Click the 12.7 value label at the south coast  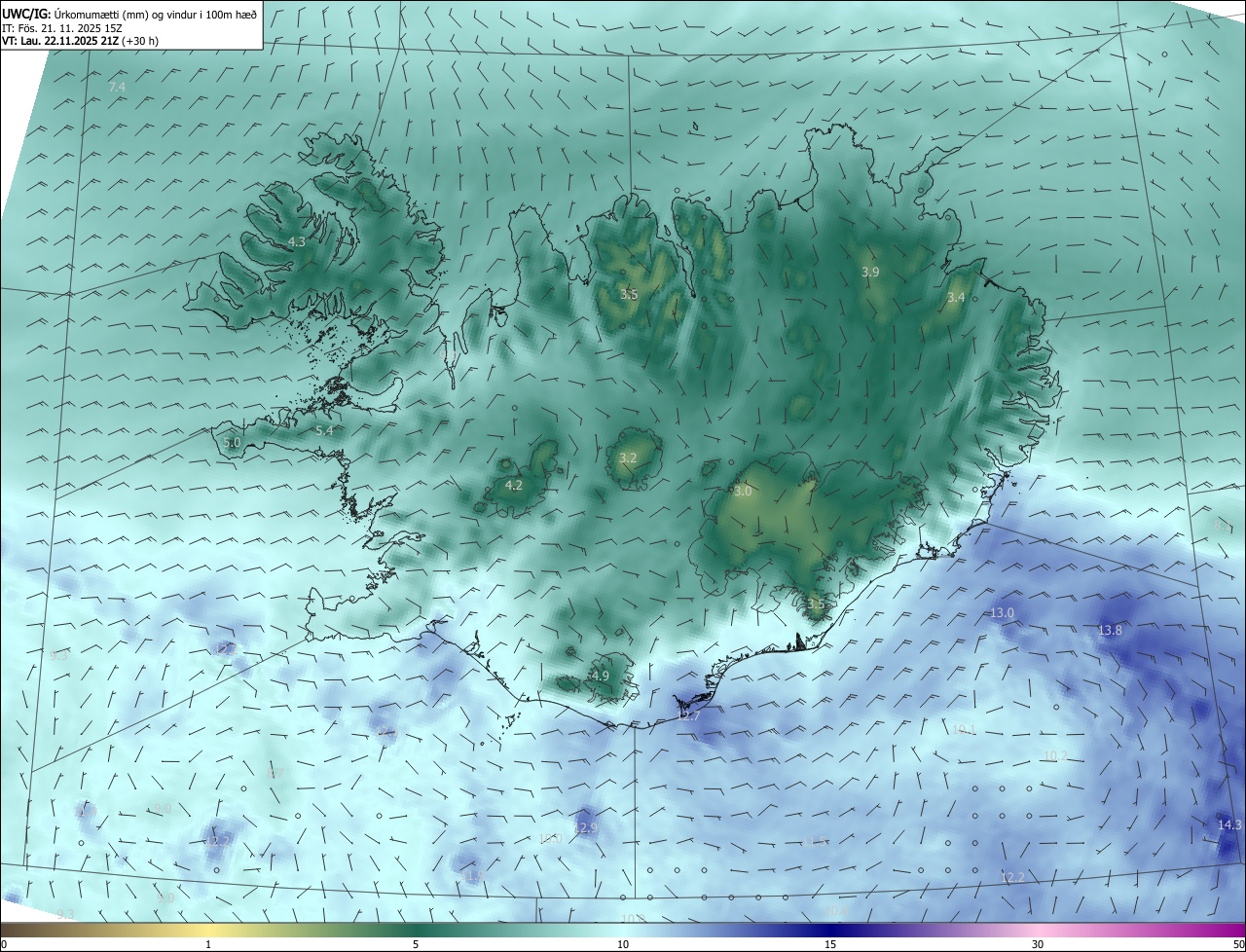688,715
